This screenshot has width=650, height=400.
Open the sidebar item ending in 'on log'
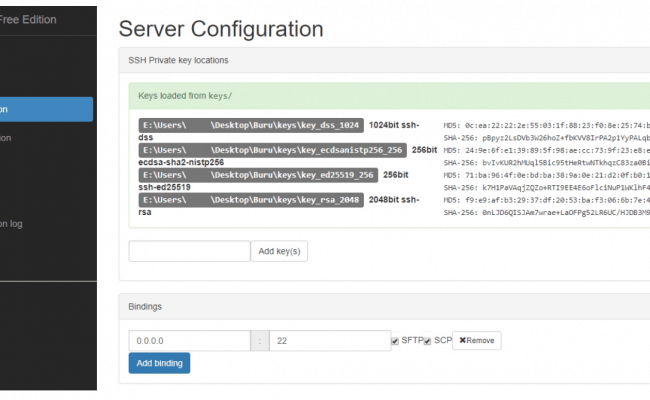click(11, 224)
